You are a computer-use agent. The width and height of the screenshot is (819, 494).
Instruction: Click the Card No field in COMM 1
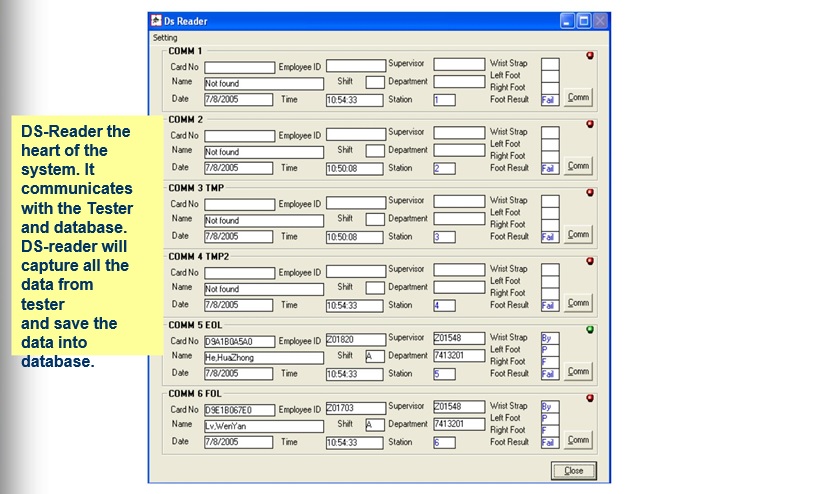239,67
